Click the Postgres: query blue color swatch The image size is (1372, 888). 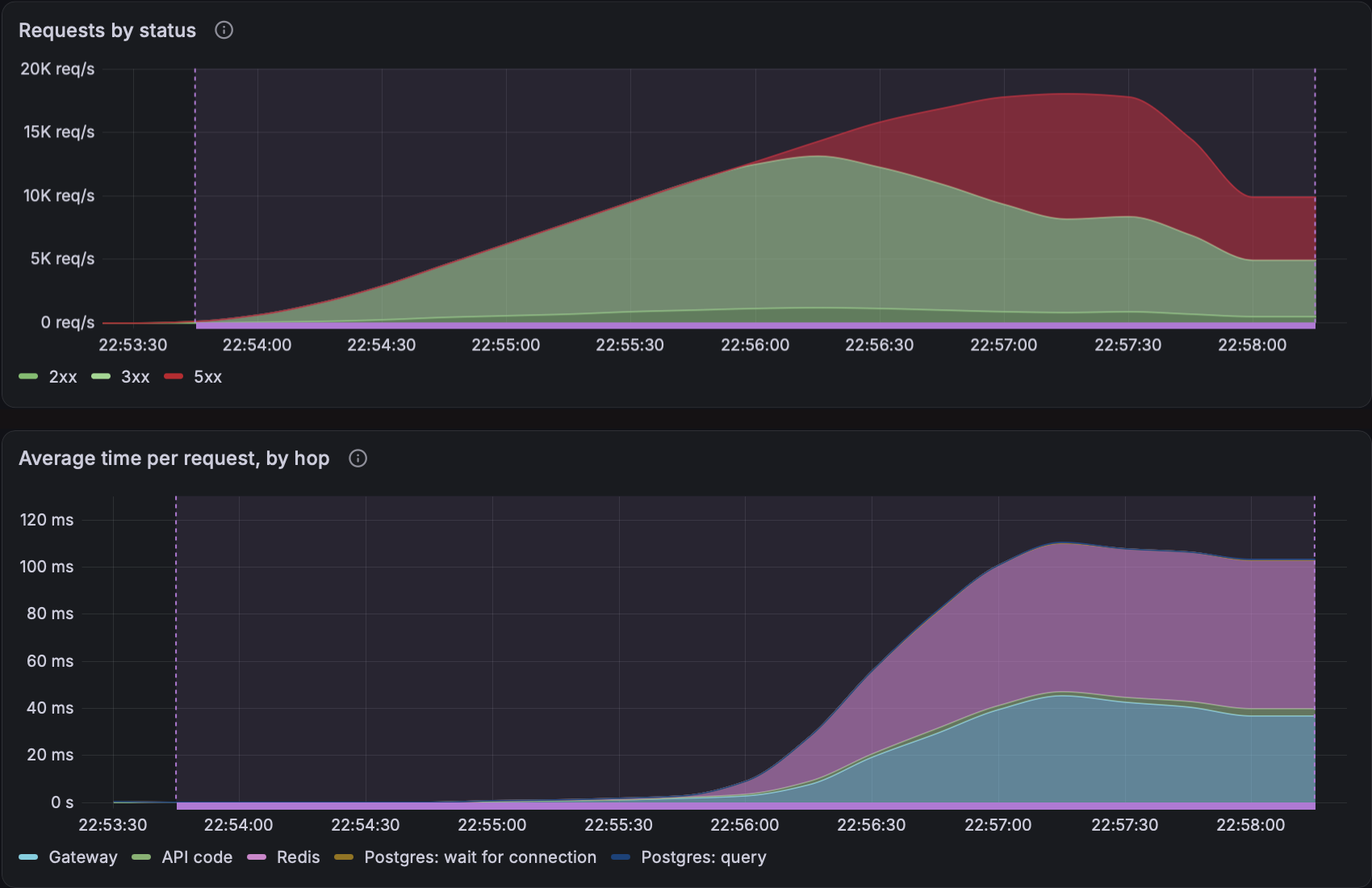pyautogui.click(x=621, y=857)
